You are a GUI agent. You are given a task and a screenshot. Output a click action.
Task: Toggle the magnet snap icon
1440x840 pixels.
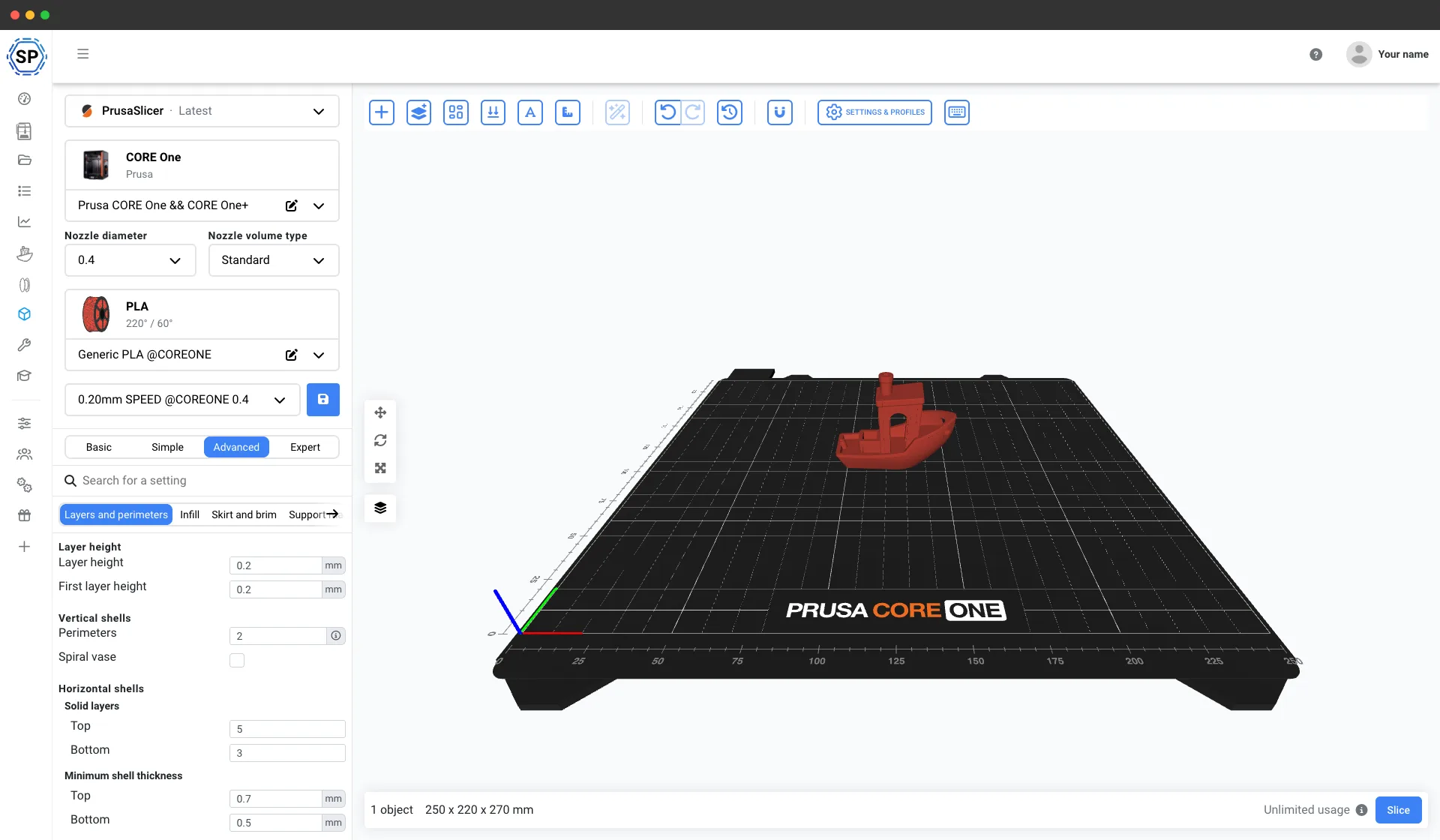coord(780,112)
